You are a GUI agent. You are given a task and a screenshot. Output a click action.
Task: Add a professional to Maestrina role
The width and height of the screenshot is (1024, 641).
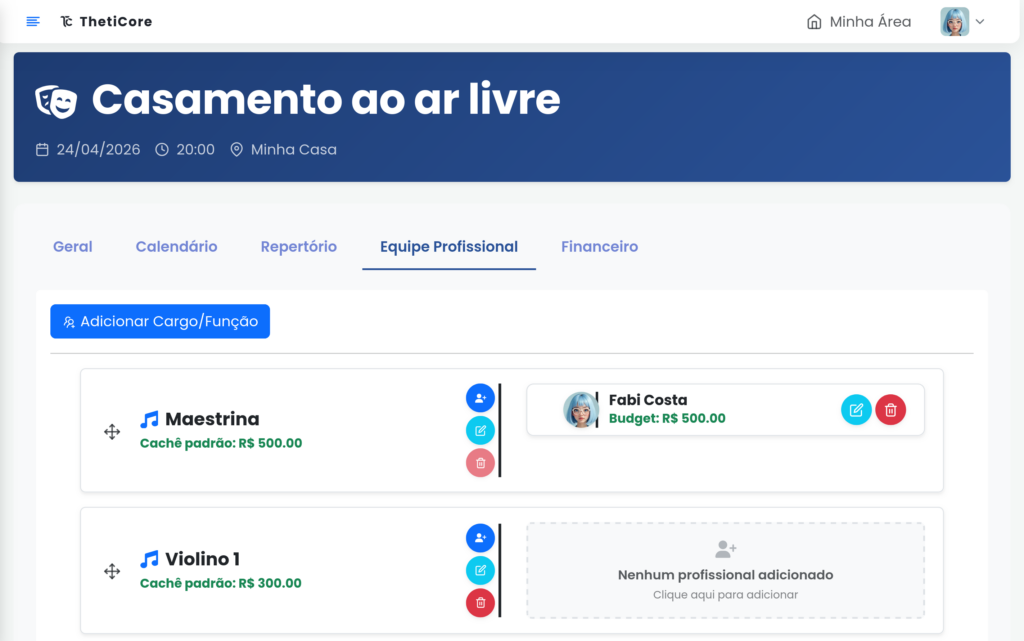pyautogui.click(x=480, y=398)
